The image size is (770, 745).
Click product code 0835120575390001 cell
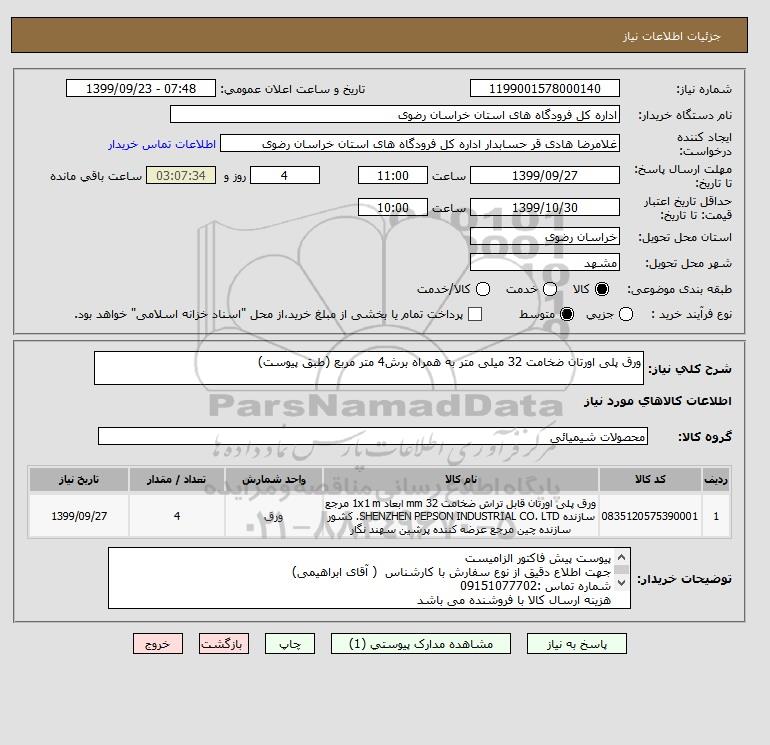[650, 516]
